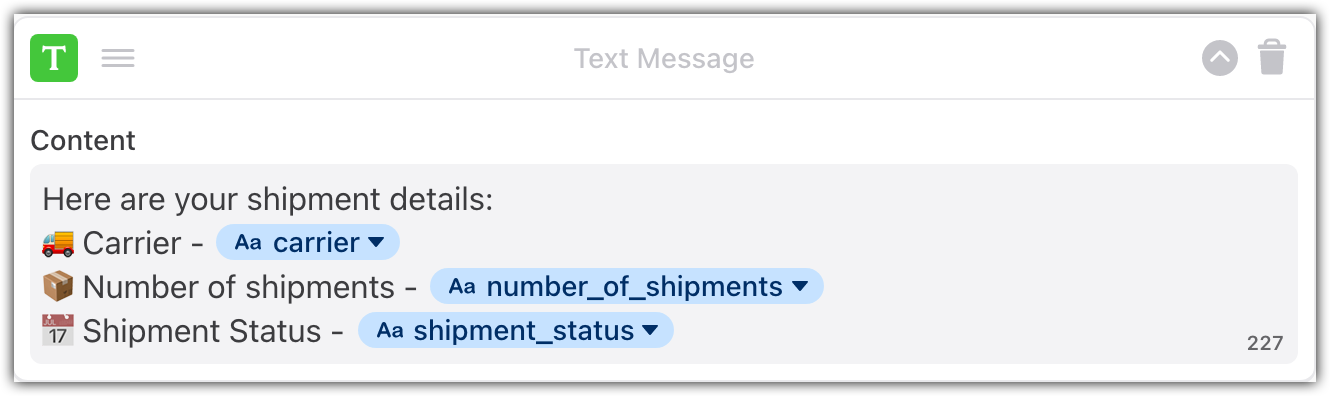Click the Aa icon in carrier pill

click(x=247, y=243)
